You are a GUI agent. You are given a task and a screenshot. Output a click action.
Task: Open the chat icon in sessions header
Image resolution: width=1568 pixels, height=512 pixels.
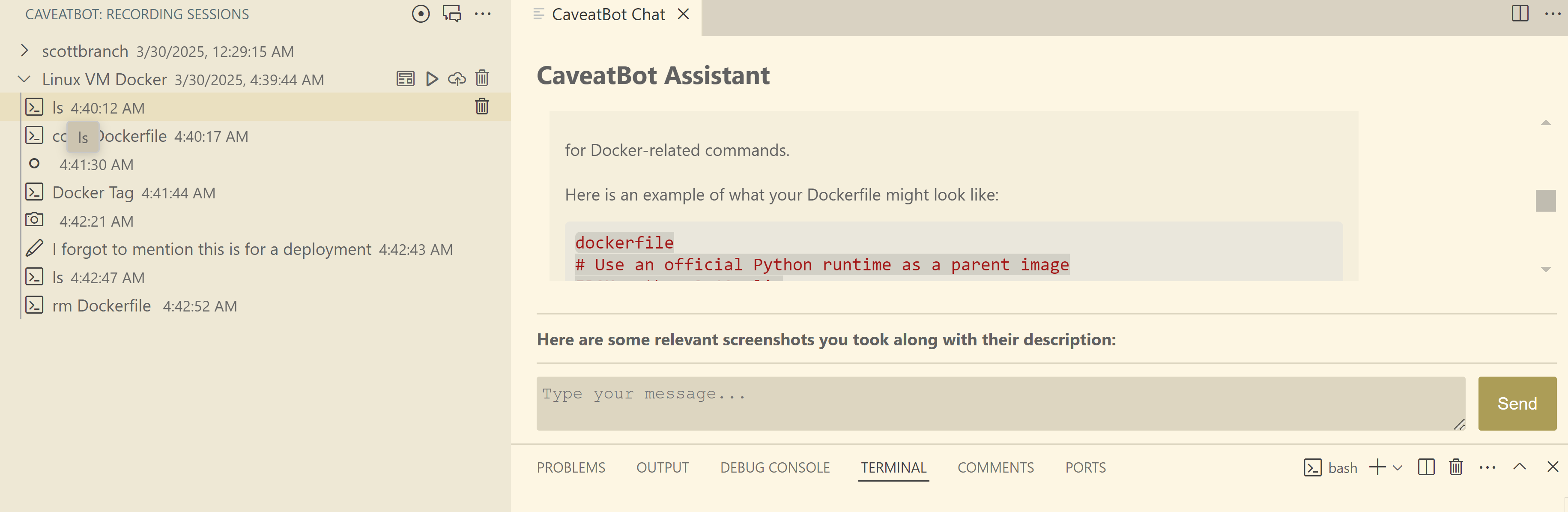452,13
